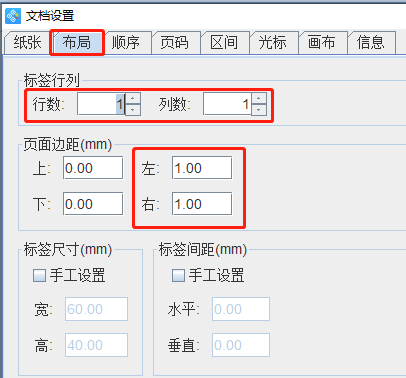Viewport: 406px width, 378px height.
Task: Increase 行数 with the up spinner arrow
Action: (x=133, y=98)
